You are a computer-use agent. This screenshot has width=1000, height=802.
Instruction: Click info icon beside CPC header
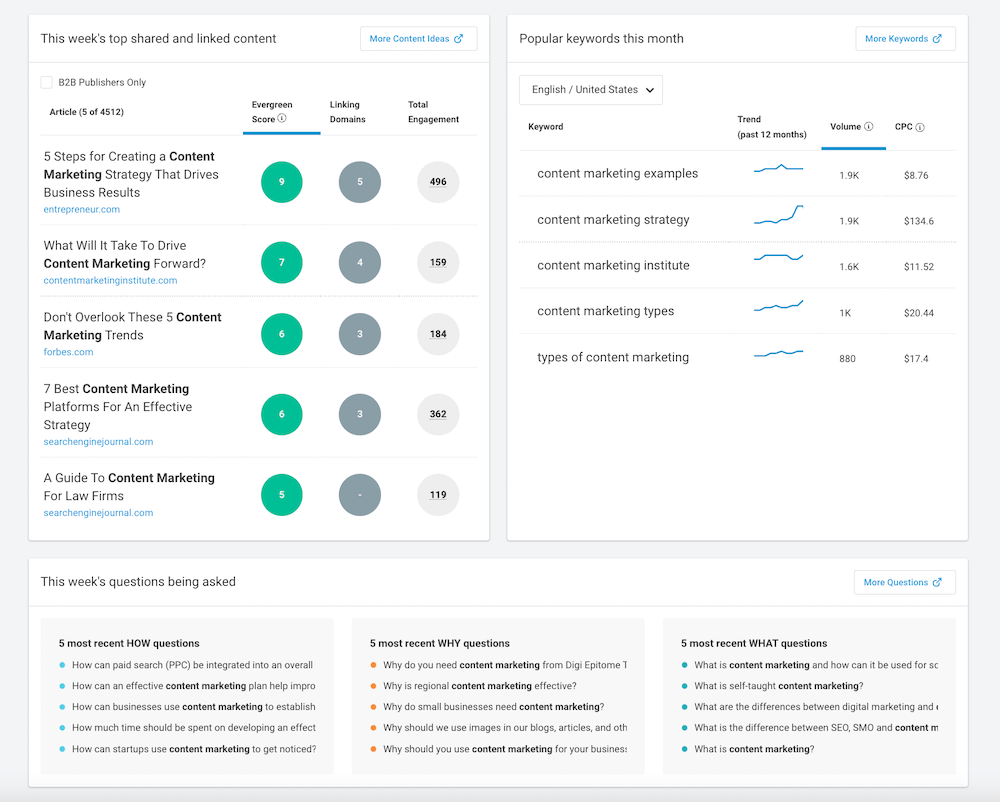coord(920,128)
